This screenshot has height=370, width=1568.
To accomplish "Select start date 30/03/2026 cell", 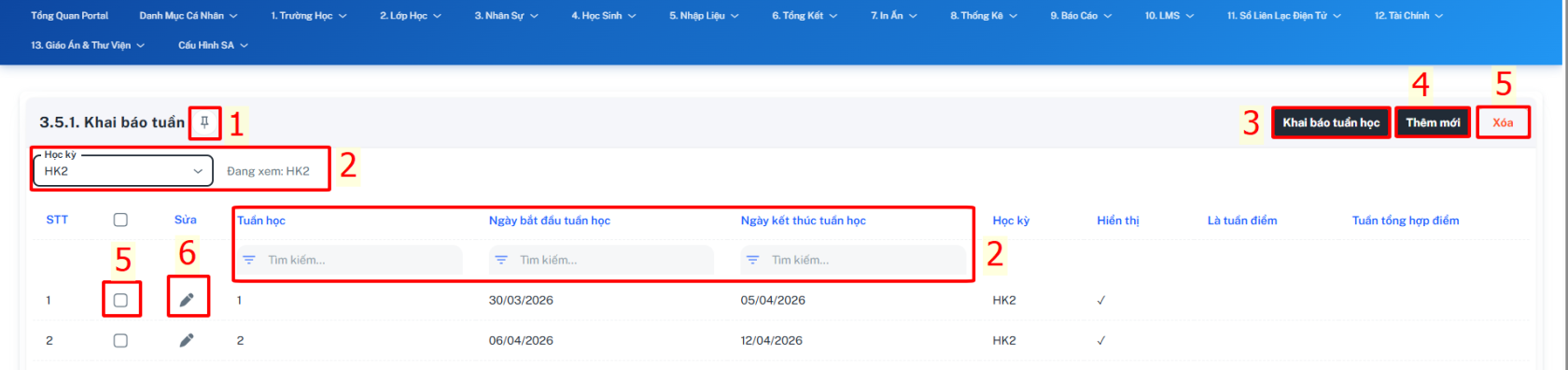I will tap(521, 300).
